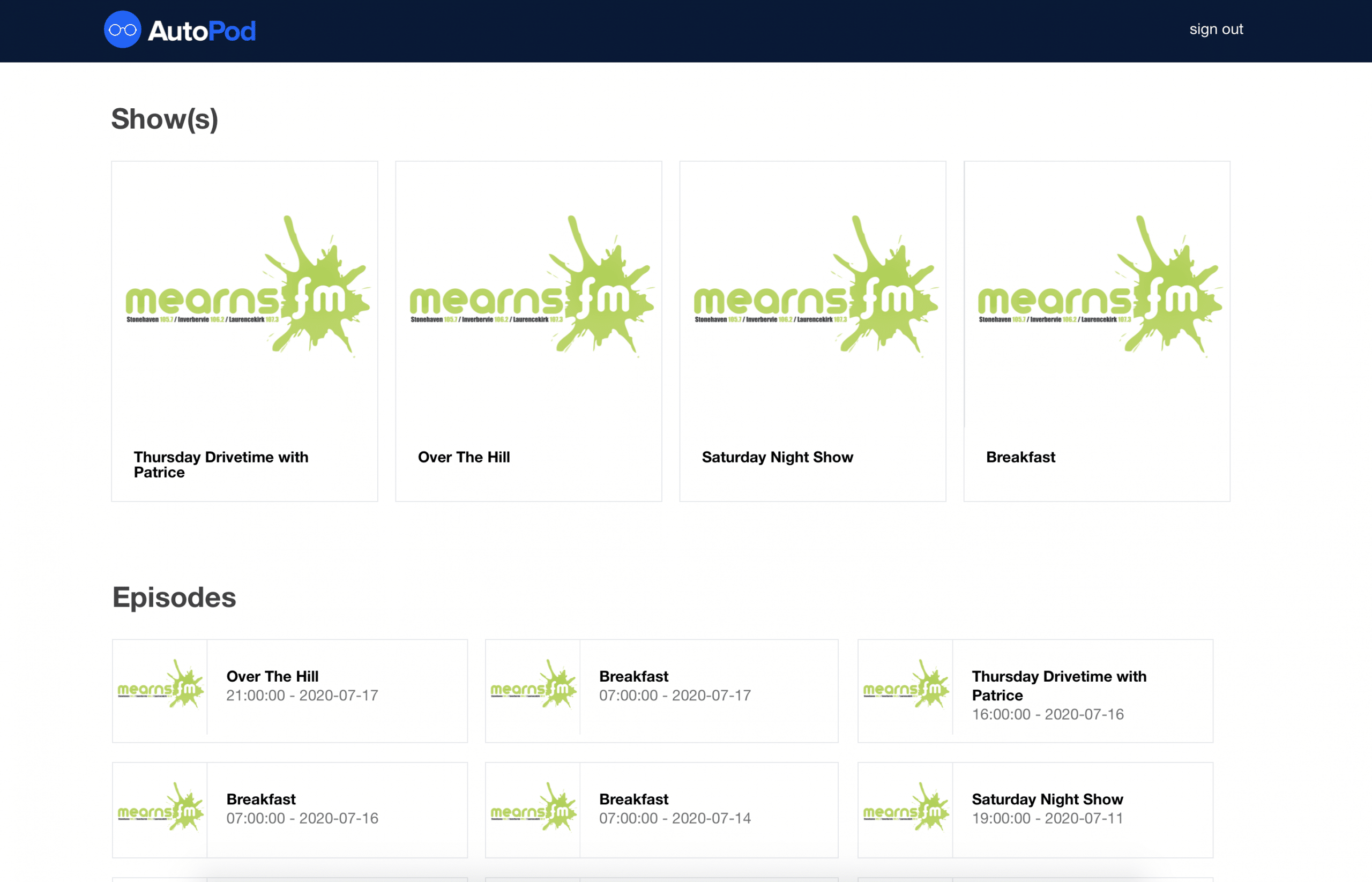Click thumbnail of Breakfast 2020-07-16 episode
This screenshot has width=1372, height=882.
pyautogui.click(x=160, y=810)
